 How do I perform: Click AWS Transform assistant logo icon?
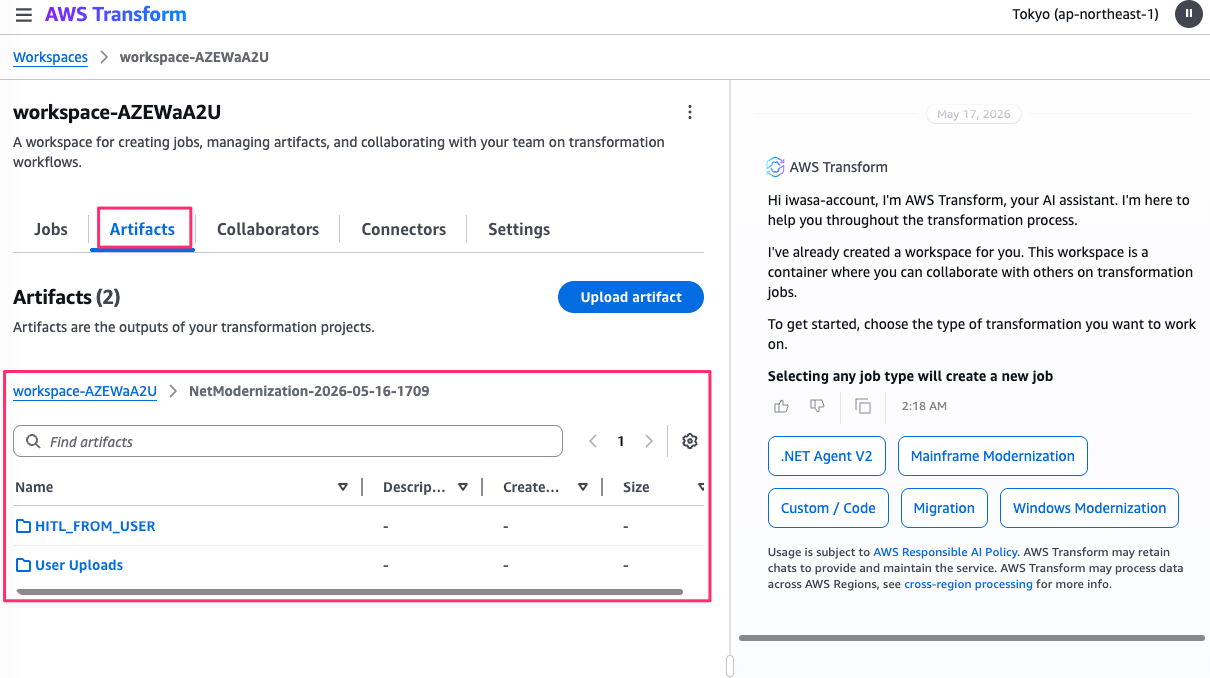click(x=775, y=167)
